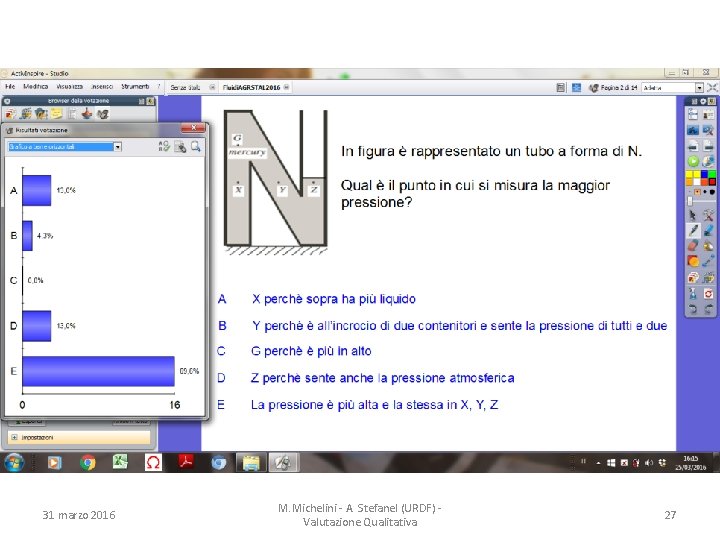Open the Resource Browser icon
Viewport: 720px width, 540px height.
(26, 113)
